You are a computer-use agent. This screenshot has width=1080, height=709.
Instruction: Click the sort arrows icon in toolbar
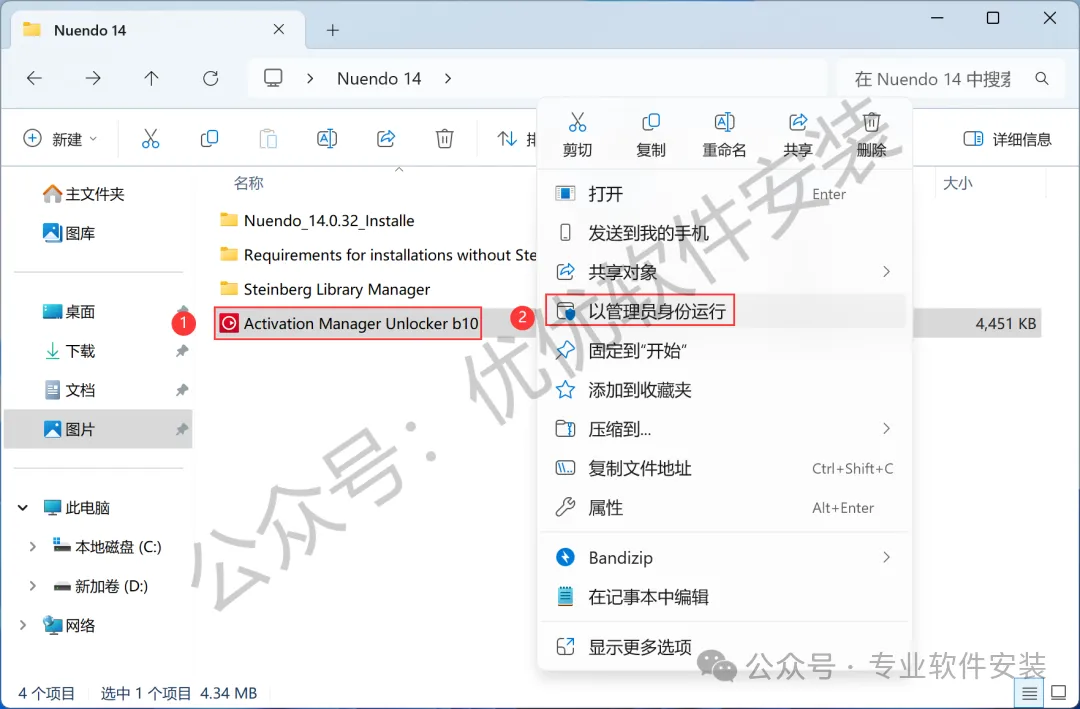point(507,138)
